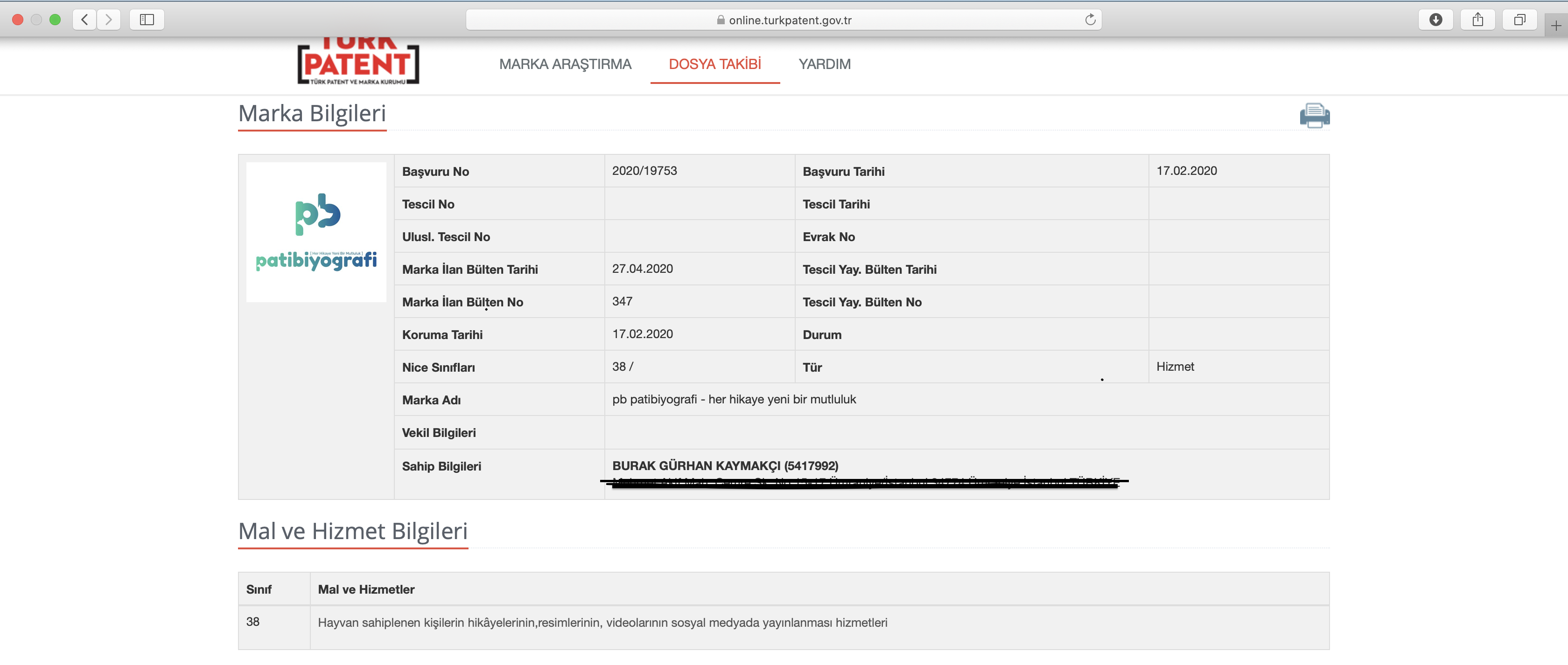
Task: Select the Marka İlan Bülten No label
Action: (x=462, y=302)
